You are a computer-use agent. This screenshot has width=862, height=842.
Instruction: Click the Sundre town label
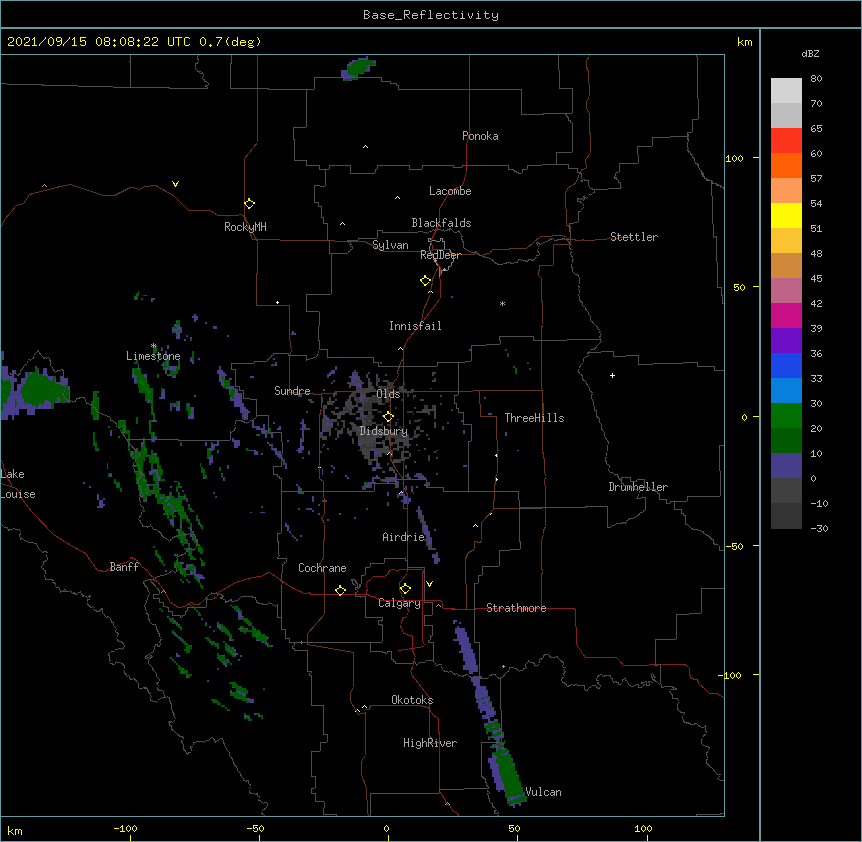point(292,391)
